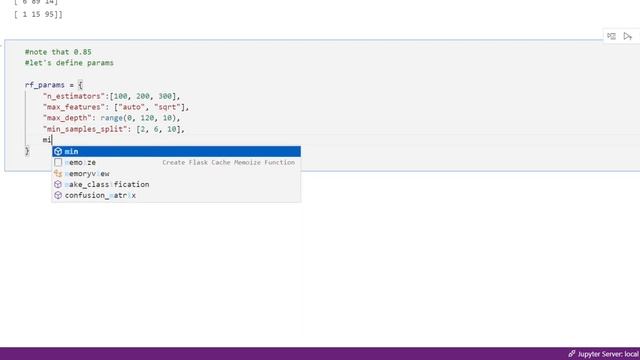
Task: Click the snippet square icon beside memoize
Action: [58, 162]
